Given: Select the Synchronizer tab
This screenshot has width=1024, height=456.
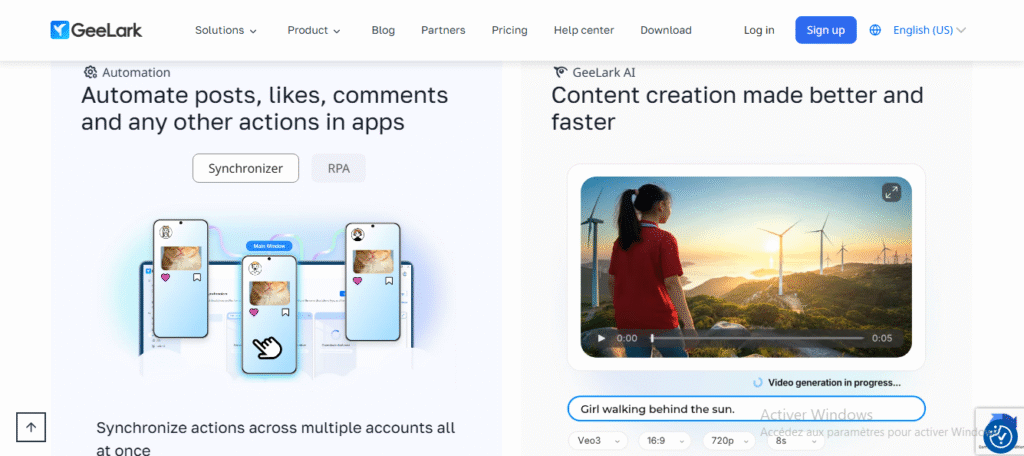Looking at the screenshot, I should pyautogui.click(x=245, y=168).
